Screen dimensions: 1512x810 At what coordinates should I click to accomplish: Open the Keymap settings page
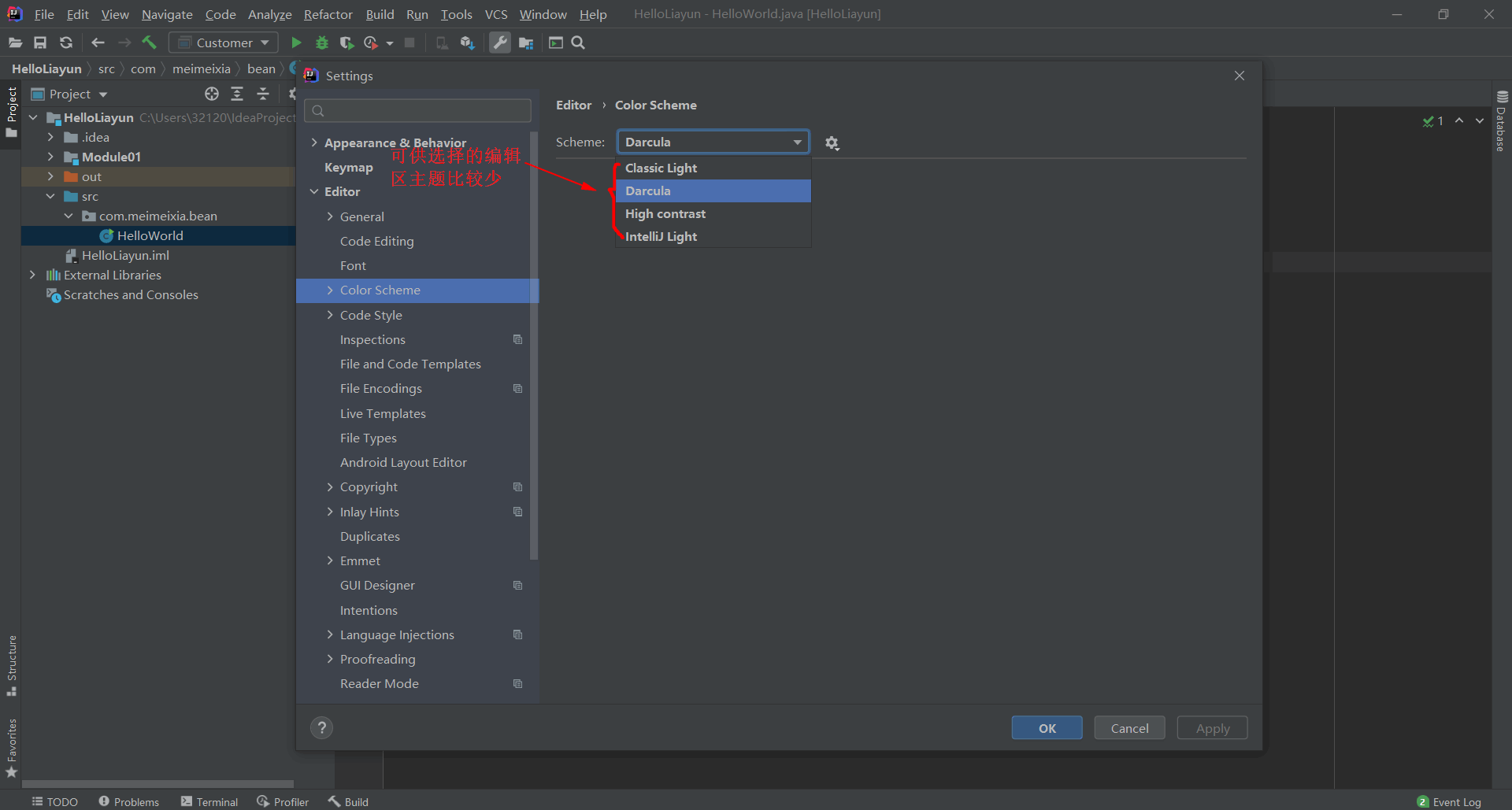click(349, 167)
